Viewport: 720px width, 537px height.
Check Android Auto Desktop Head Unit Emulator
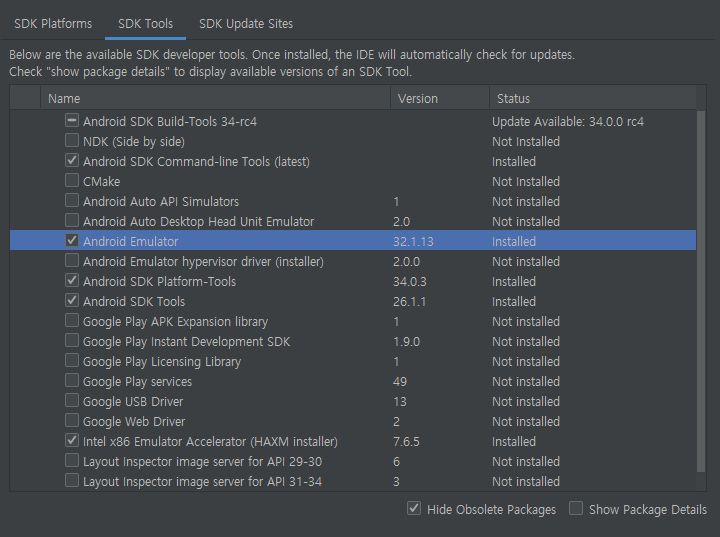pyautogui.click(x=72, y=220)
